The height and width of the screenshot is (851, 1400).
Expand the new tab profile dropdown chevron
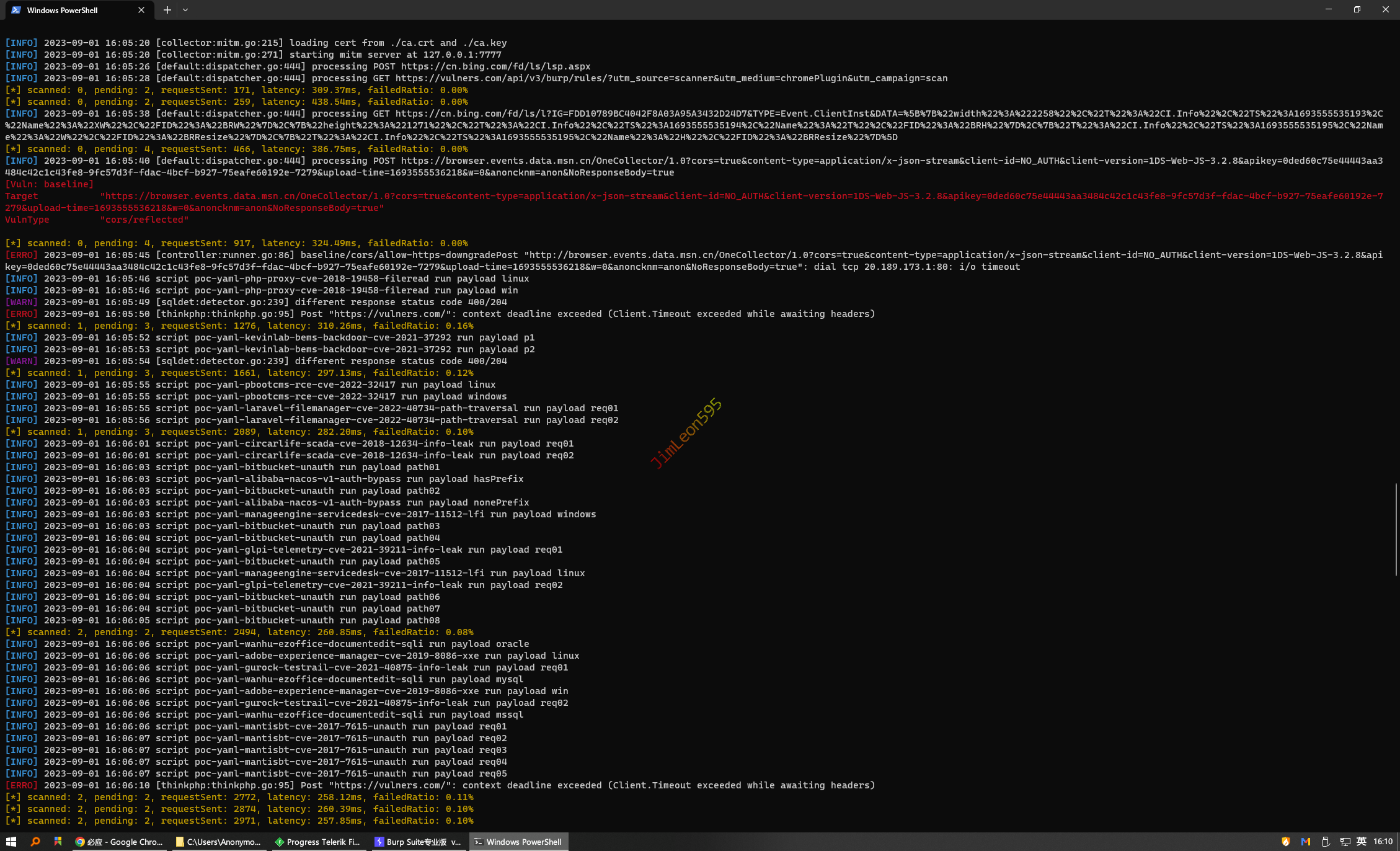[x=185, y=10]
